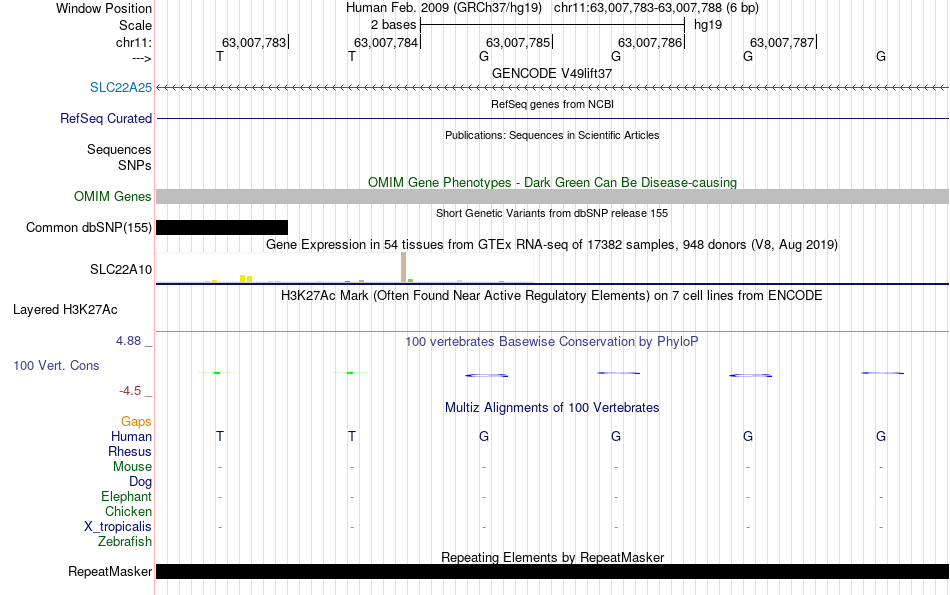Click the Elephant species label

pyautogui.click(x=126, y=496)
